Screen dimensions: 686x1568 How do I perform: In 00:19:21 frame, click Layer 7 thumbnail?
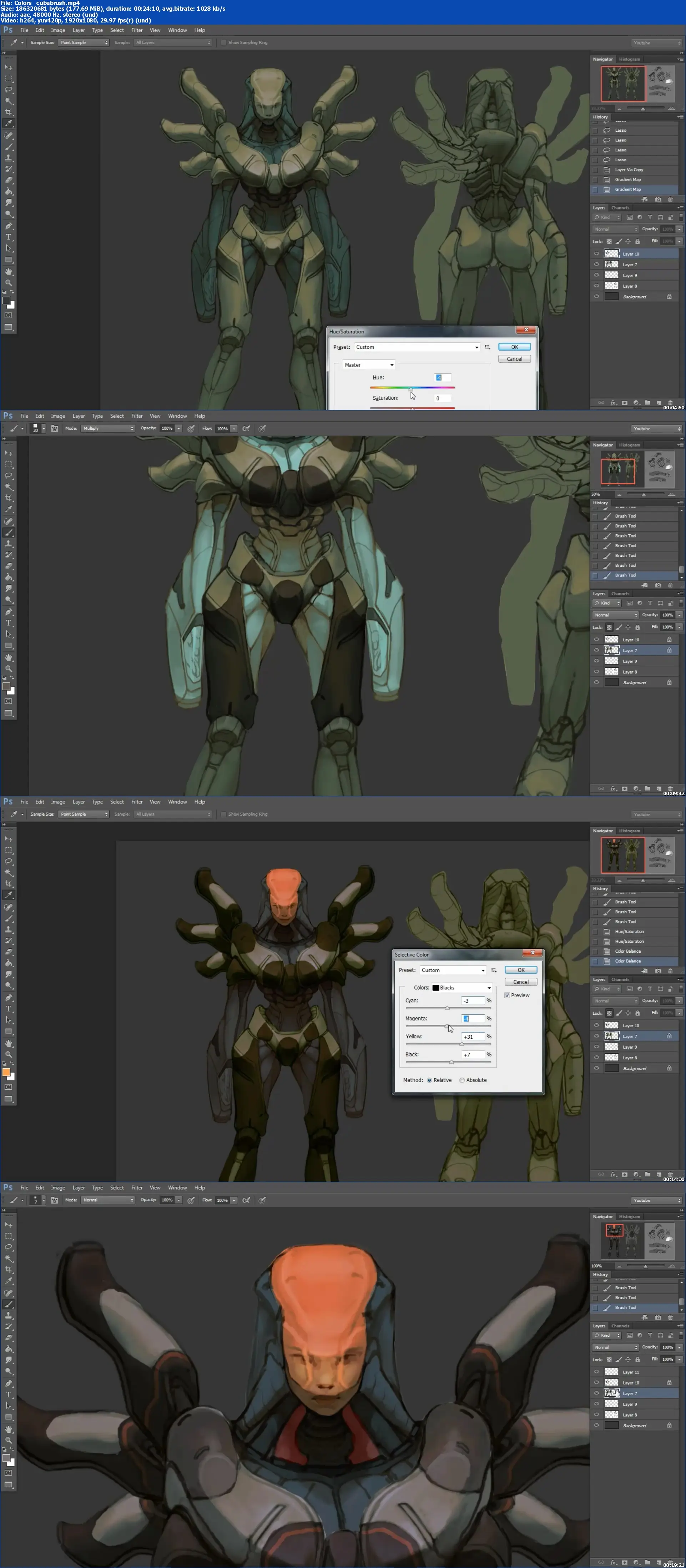pos(611,1393)
